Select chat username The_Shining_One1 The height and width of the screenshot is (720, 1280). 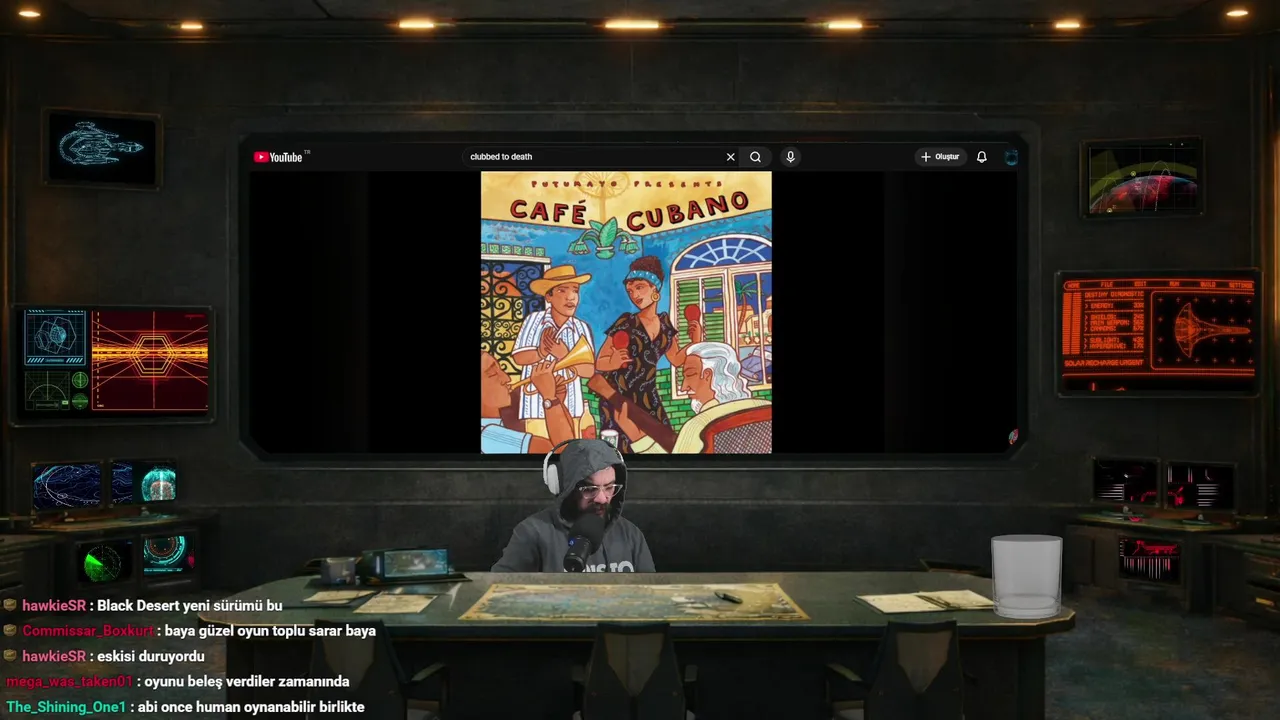[66, 707]
